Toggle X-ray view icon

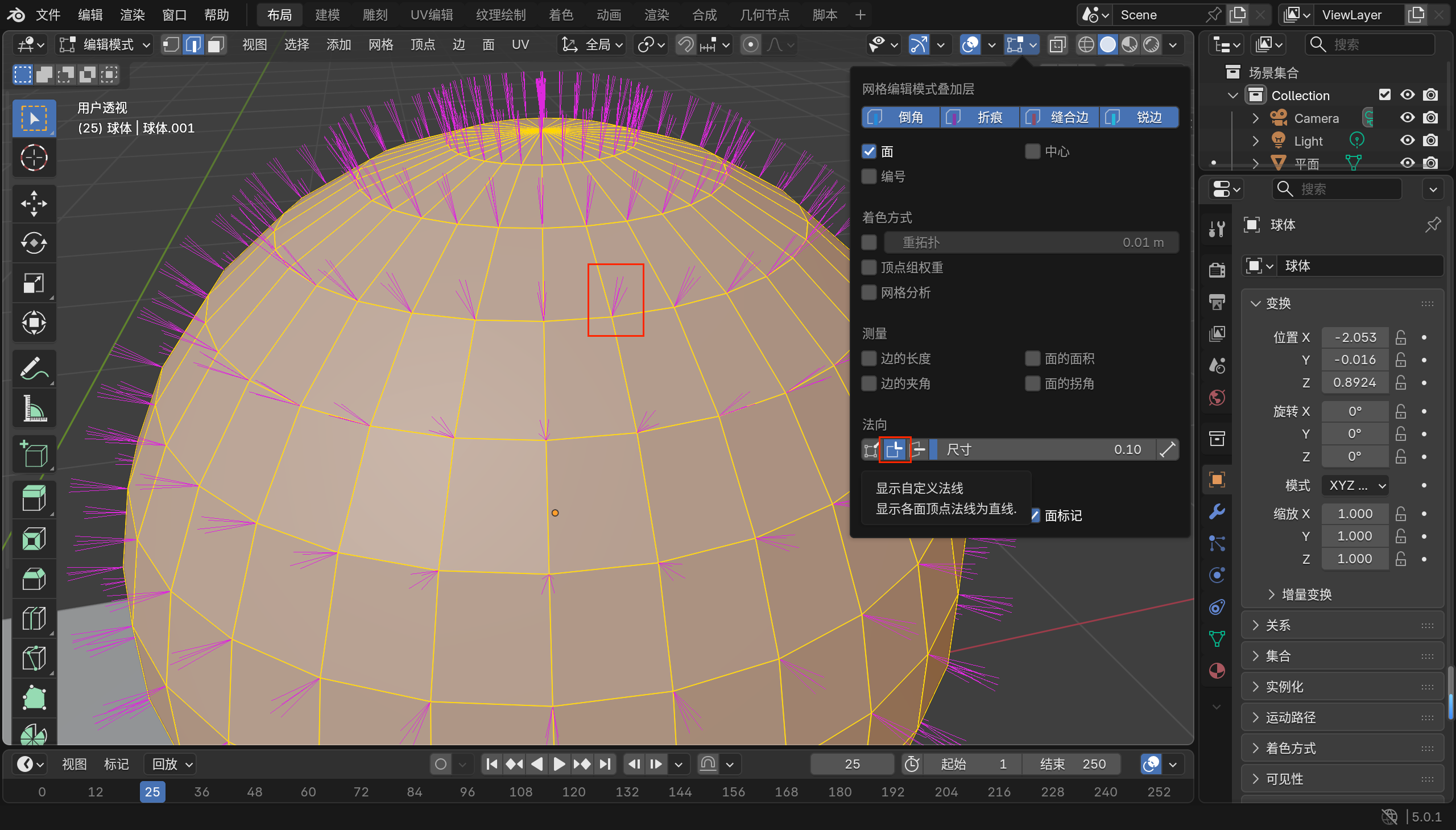[x=1057, y=44]
